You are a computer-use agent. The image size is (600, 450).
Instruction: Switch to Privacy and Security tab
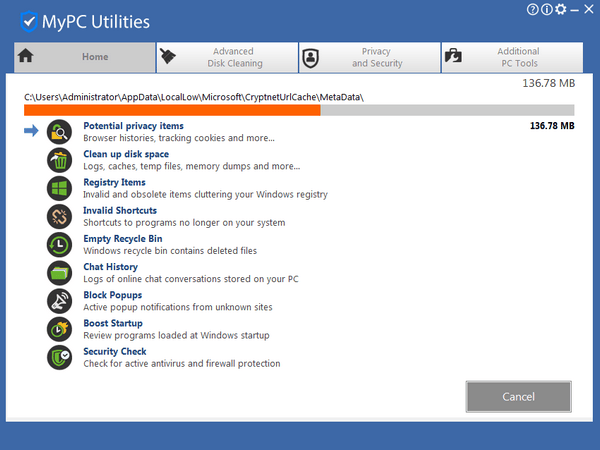(x=371, y=57)
